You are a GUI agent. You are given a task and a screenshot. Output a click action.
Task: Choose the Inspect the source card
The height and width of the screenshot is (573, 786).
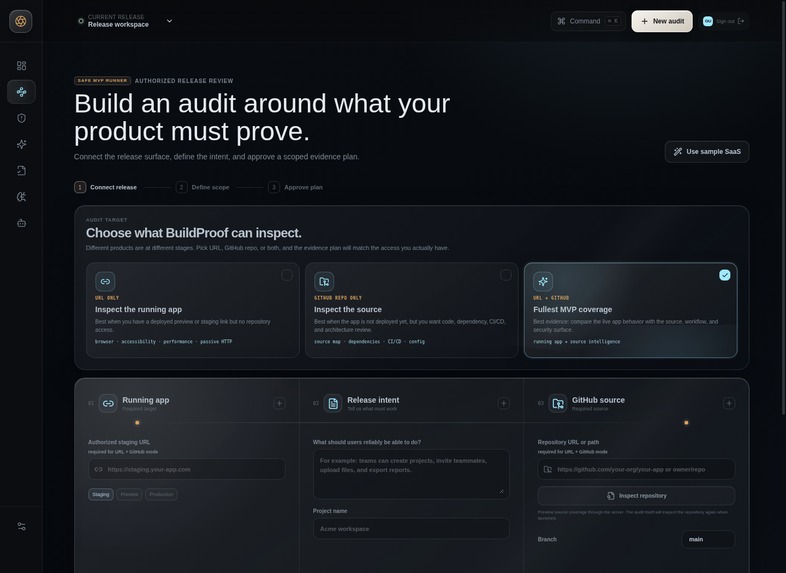pyautogui.click(x=412, y=310)
